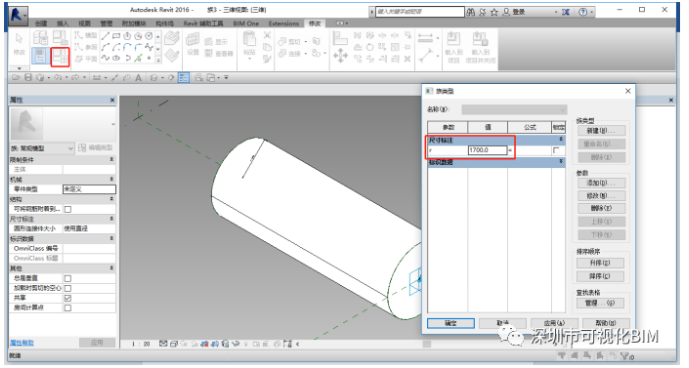Collapse the 尺寸标注 group in Family Types dialog

561,139
